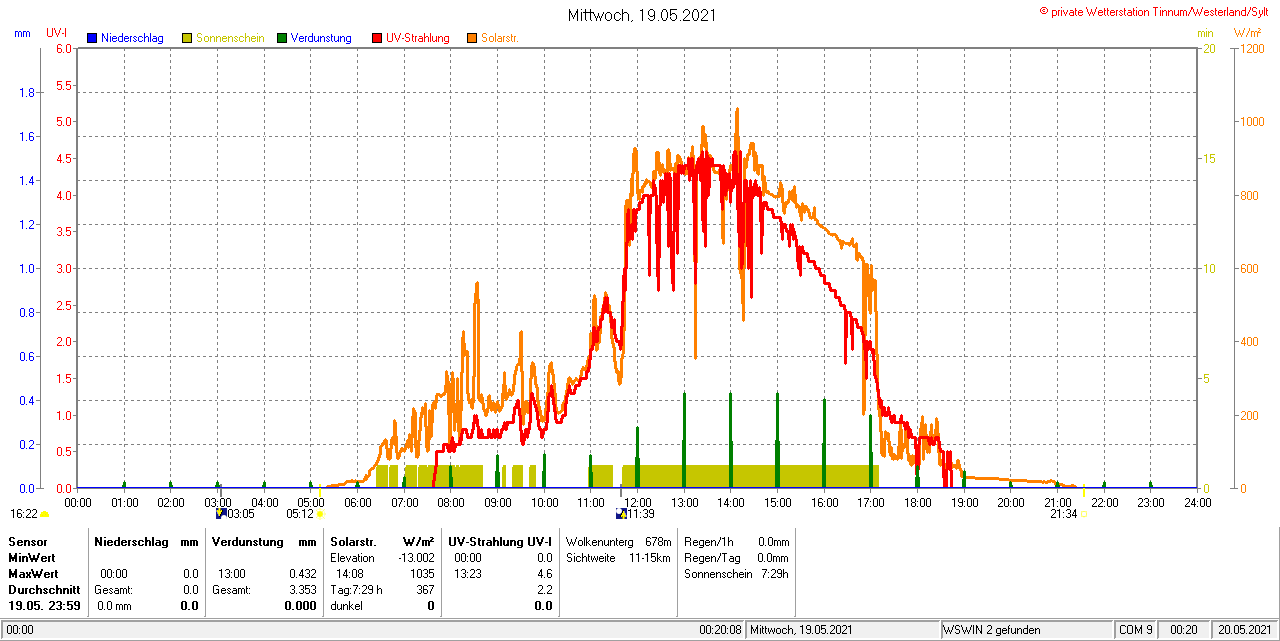This screenshot has height=641, width=1280.
Task: Click the W/m² axis label at top right
Action: (x=1247, y=33)
